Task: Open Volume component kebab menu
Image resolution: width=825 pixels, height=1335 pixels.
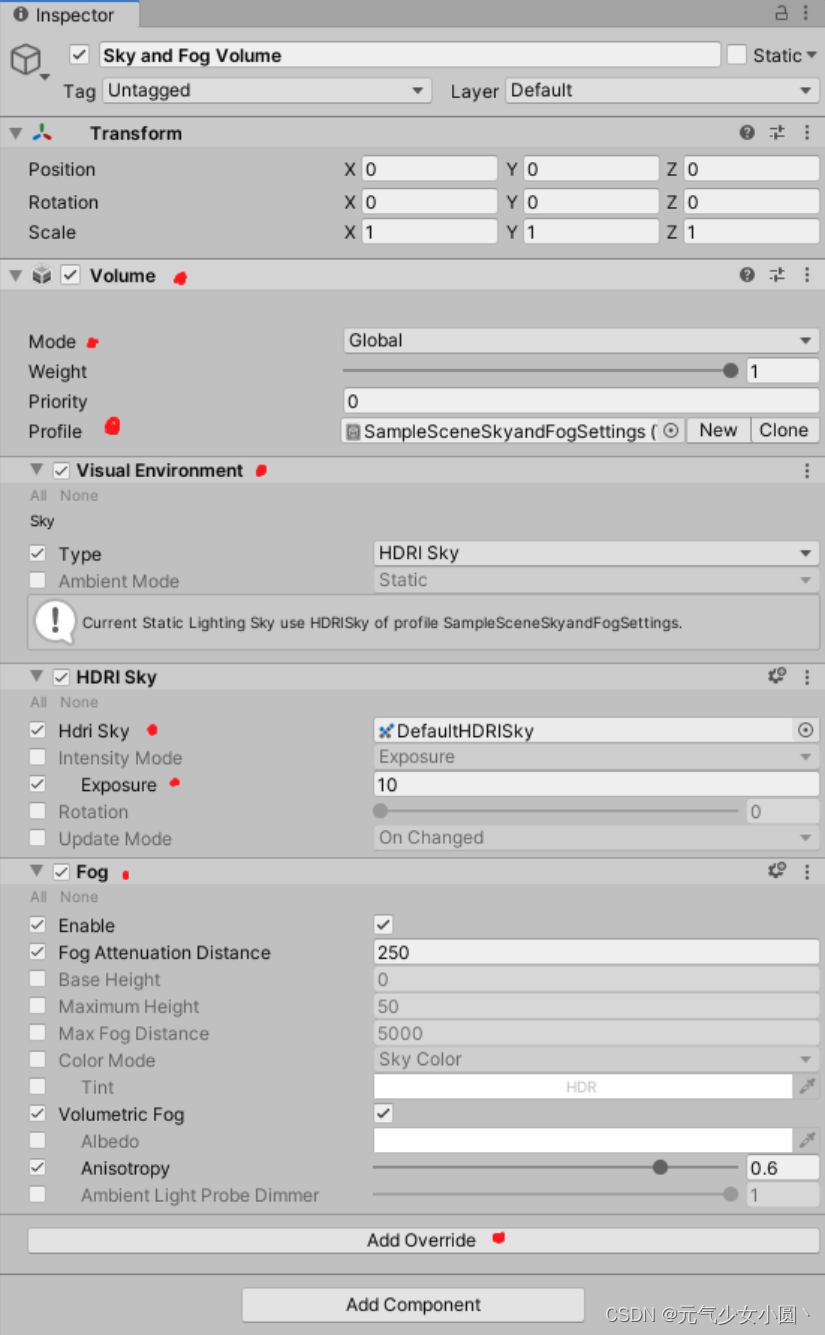Action: tap(807, 275)
